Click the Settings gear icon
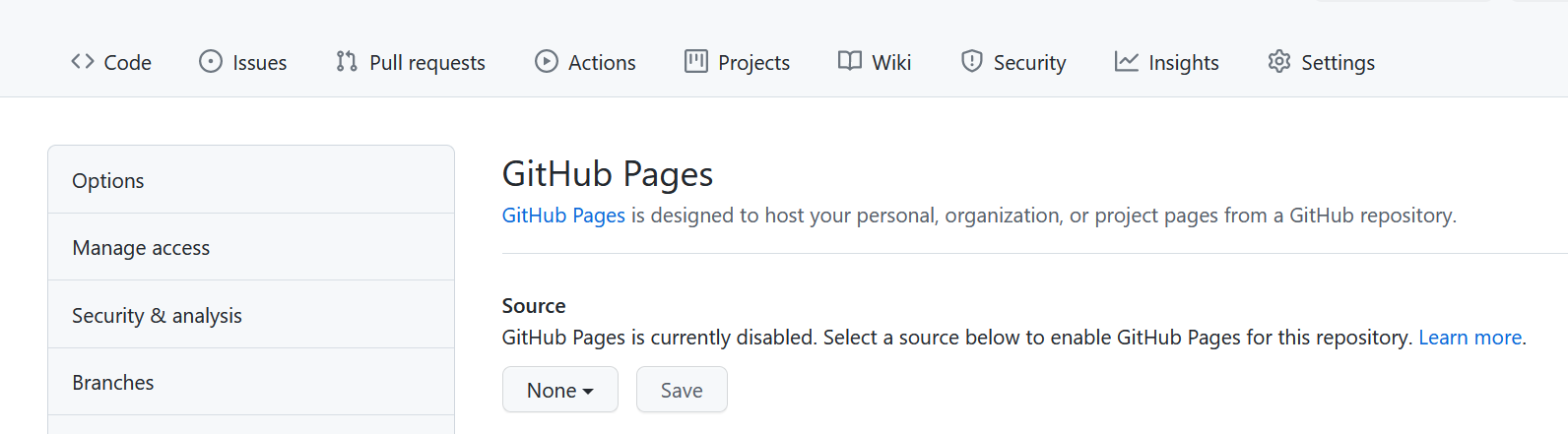The height and width of the screenshot is (434, 1568). click(x=1279, y=62)
